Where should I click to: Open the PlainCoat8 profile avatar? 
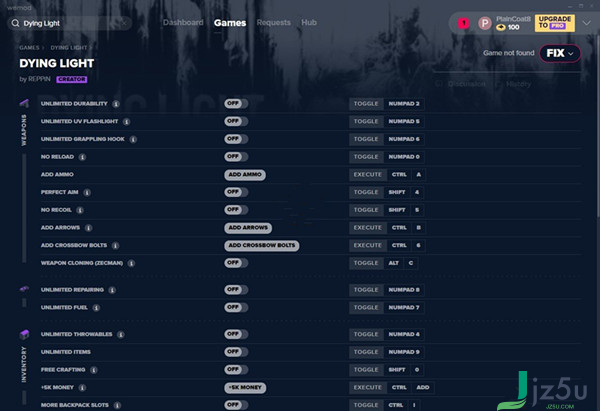coord(485,23)
